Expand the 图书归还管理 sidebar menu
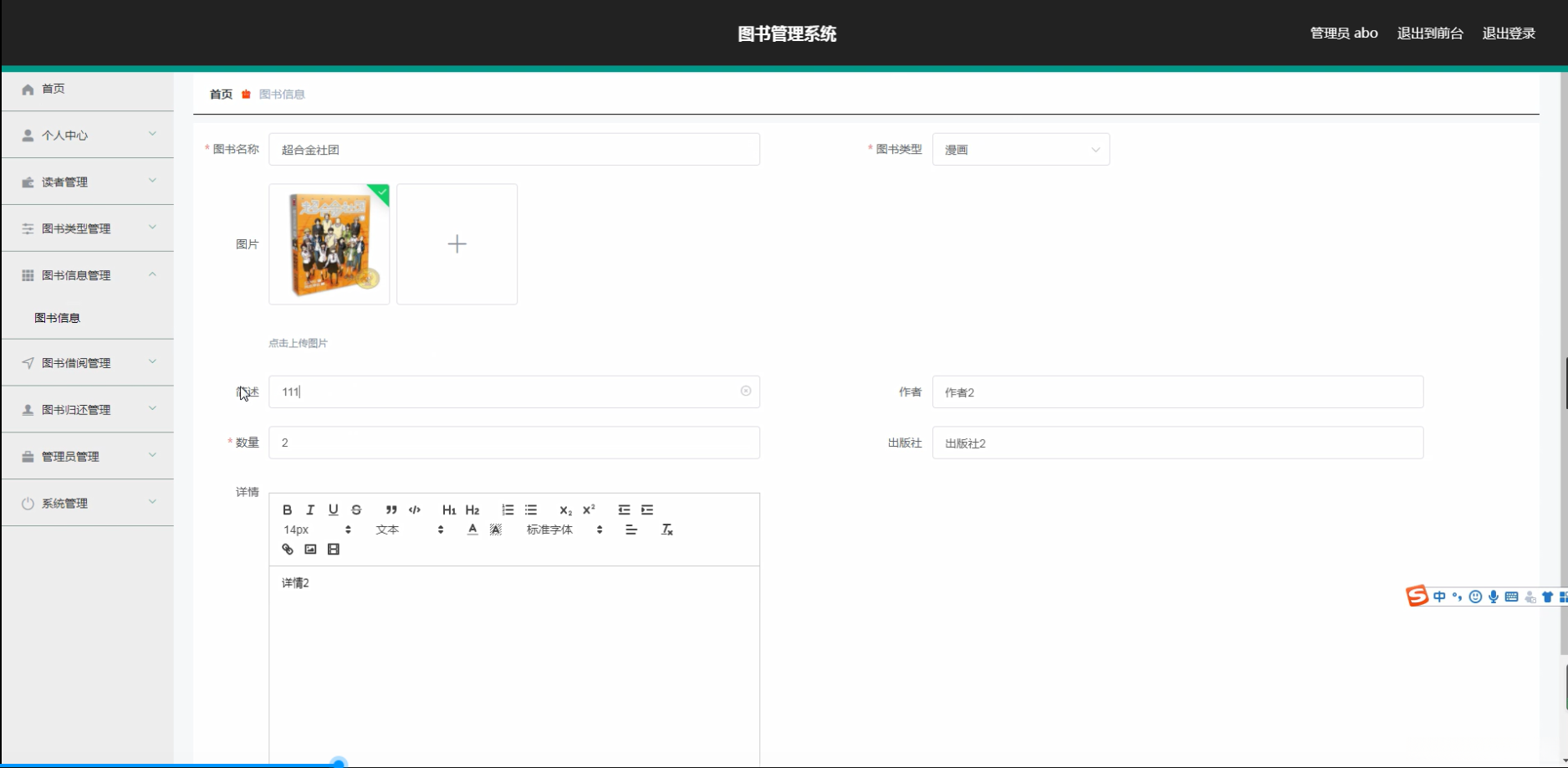This screenshot has width=1568, height=768. 88,409
